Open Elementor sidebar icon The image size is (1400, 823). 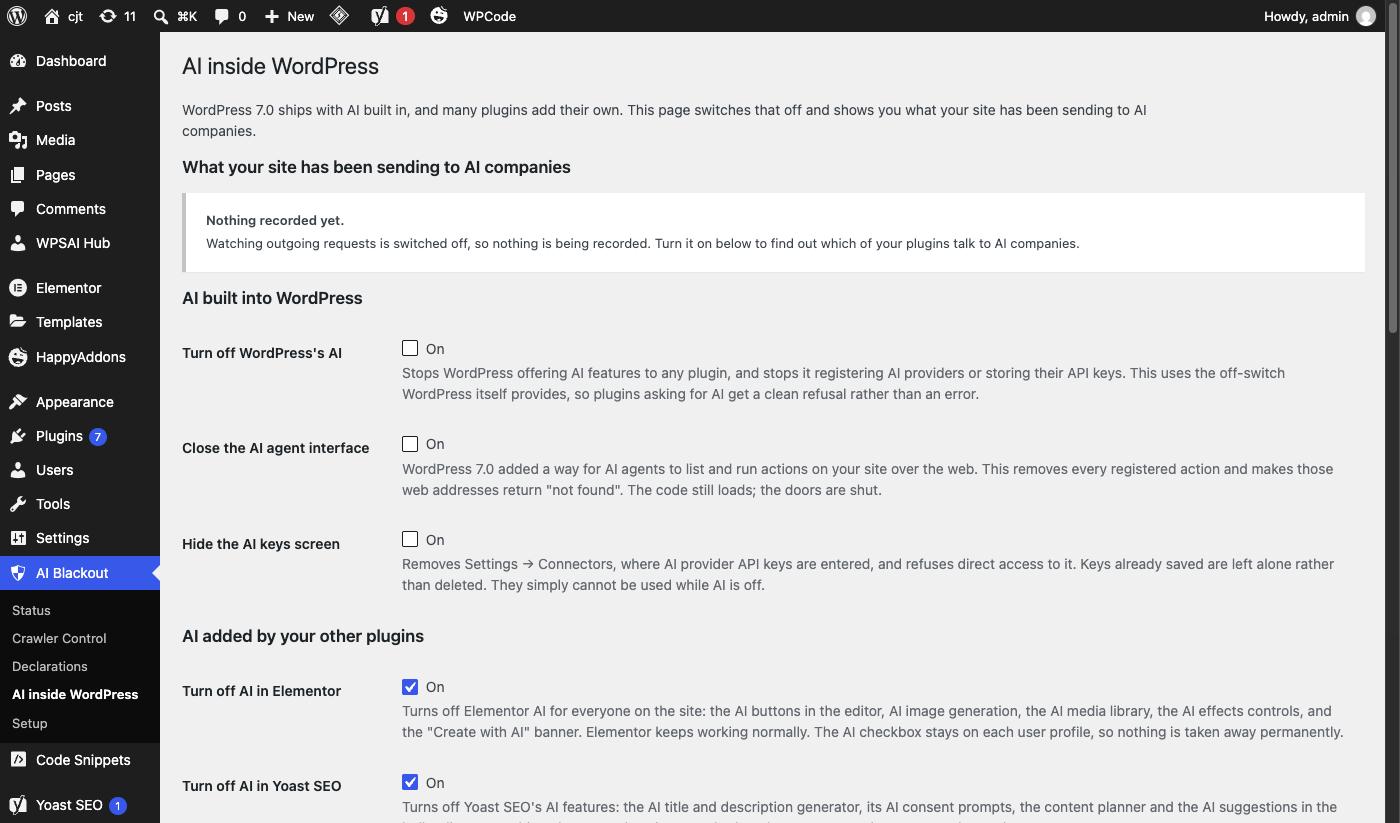click(18, 288)
